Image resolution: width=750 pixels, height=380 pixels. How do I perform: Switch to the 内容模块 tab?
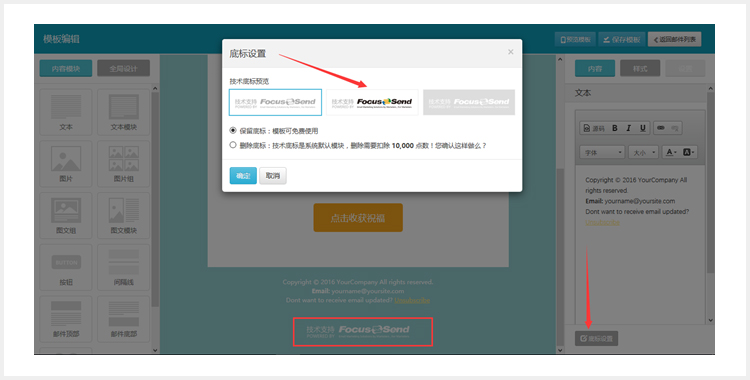coord(66,68)
